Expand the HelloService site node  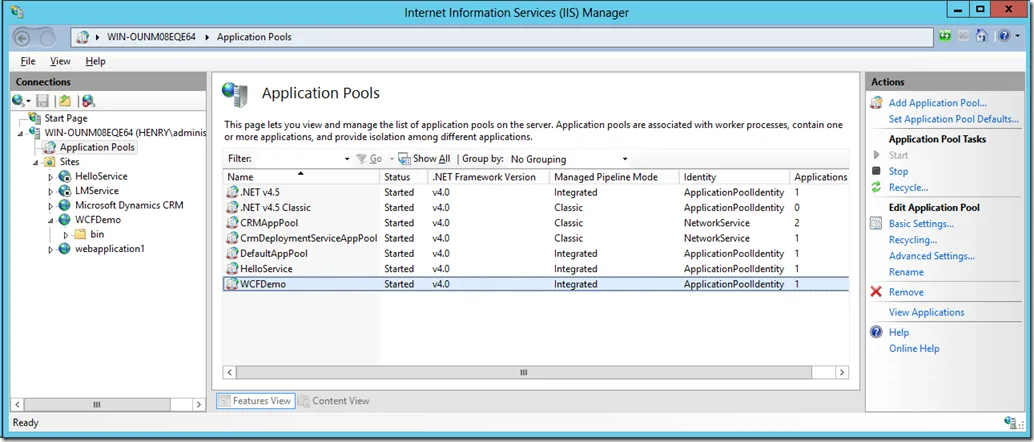(x=51, y=177)
